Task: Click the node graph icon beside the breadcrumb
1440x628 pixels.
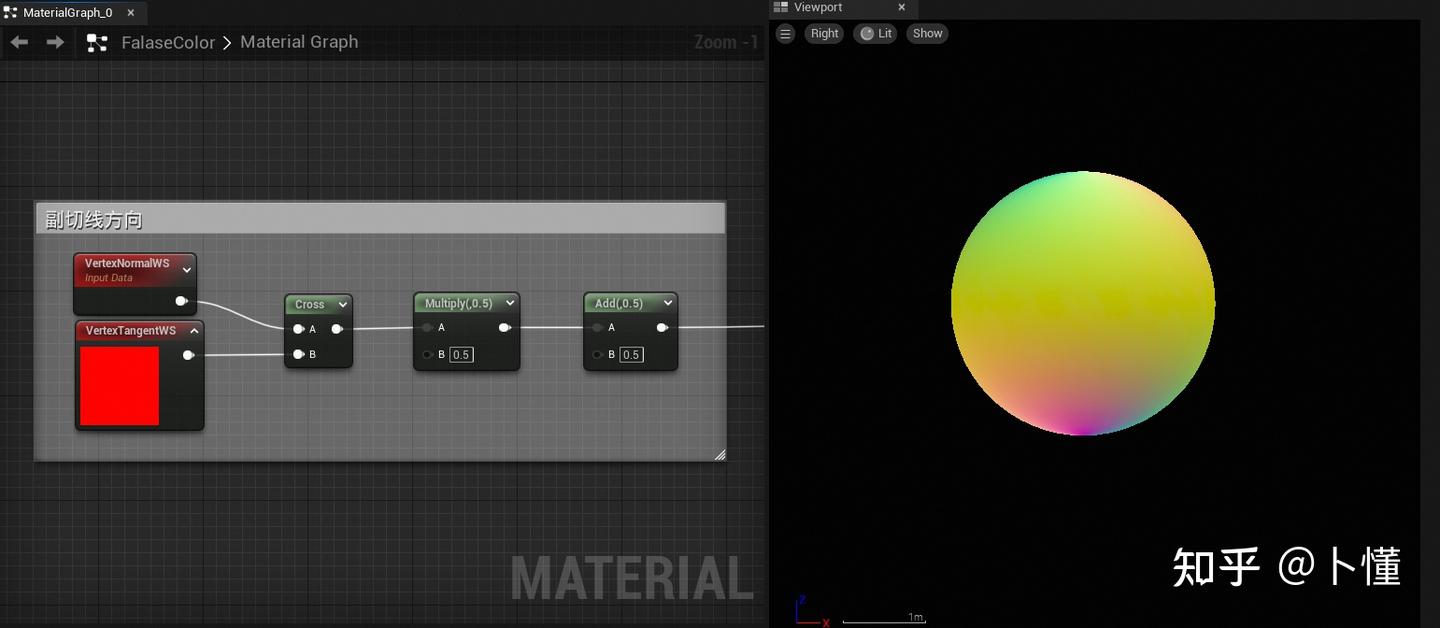Action: pos(96,42)
